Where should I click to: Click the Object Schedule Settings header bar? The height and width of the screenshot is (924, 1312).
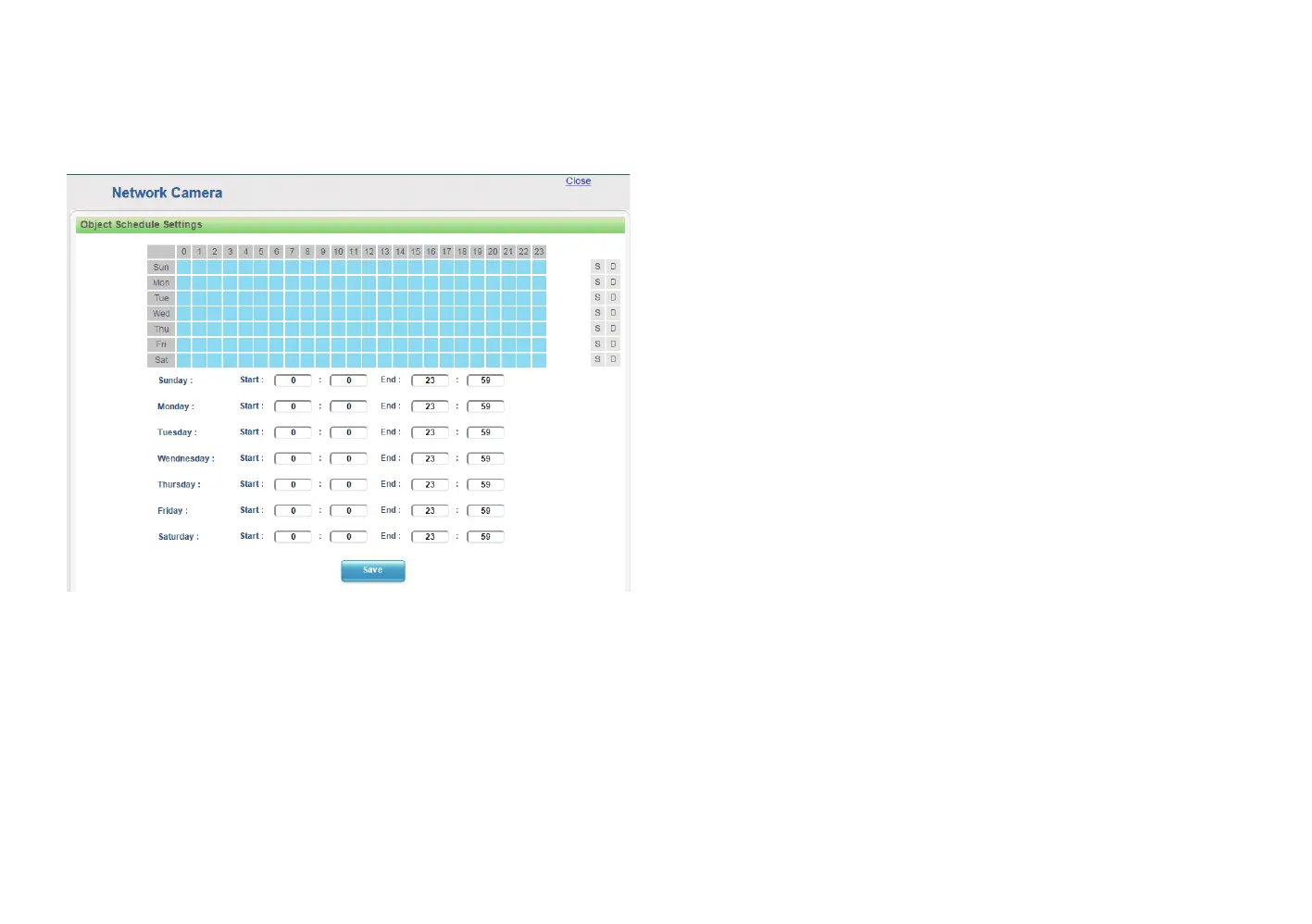[x=350, y=225]
